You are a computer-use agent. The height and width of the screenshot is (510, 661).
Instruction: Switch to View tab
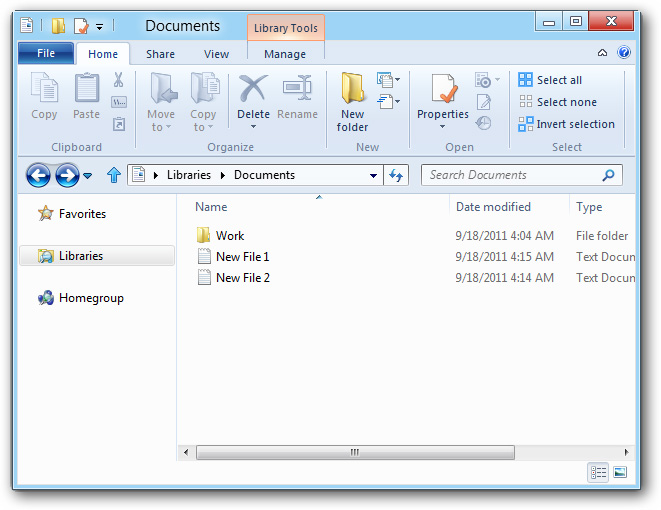(x=216, y=54)
